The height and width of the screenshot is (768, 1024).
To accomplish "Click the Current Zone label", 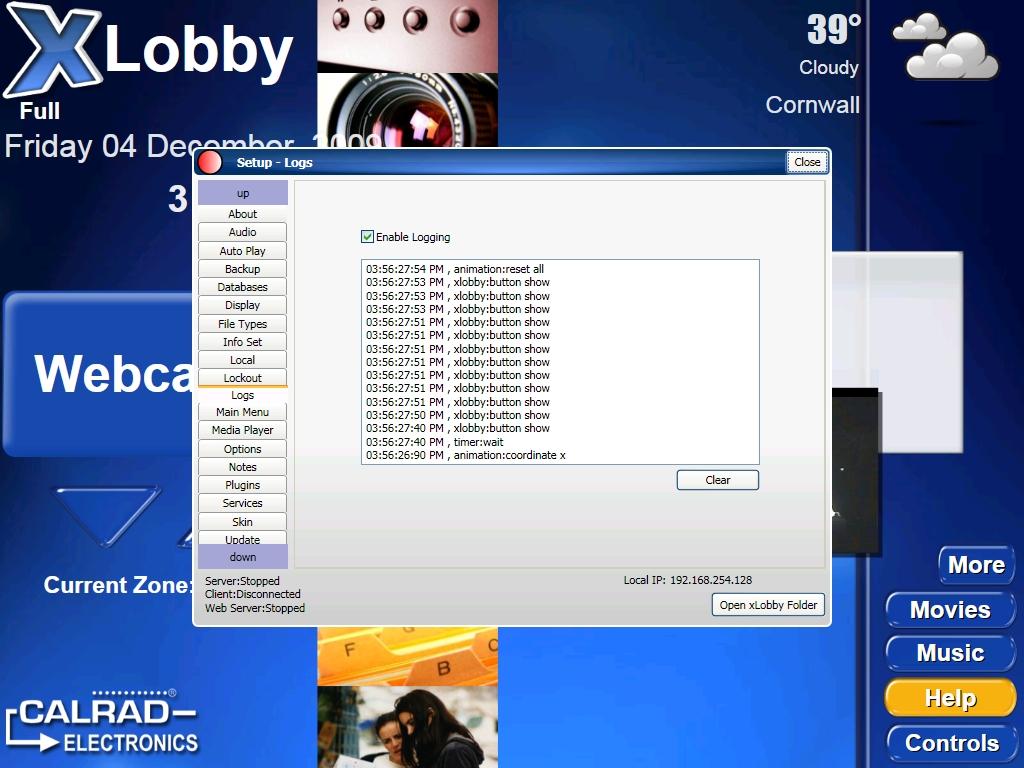I will [118, 585].
